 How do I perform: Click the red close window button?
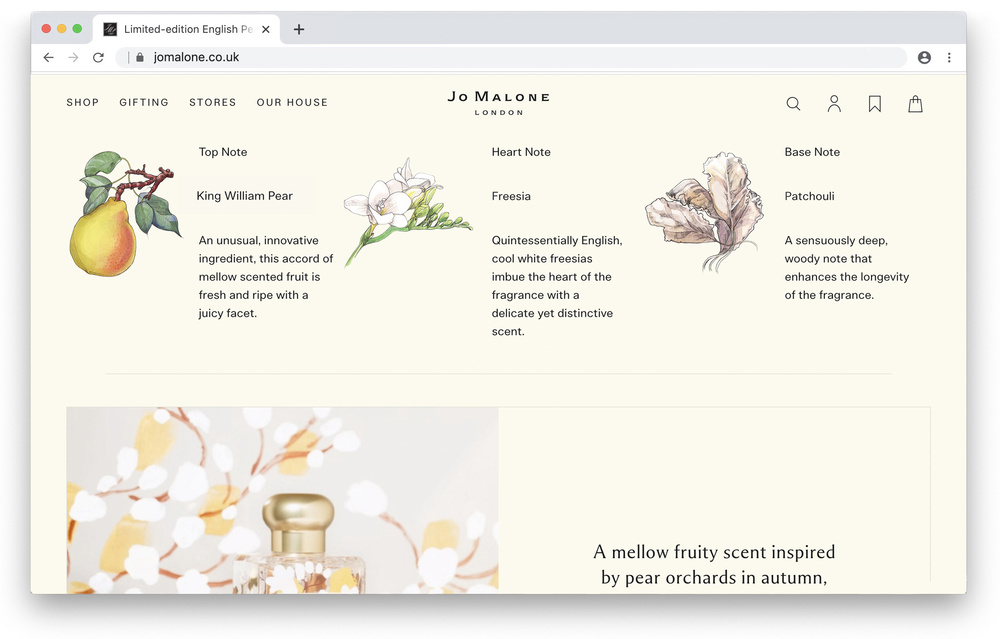click(46, 29)
